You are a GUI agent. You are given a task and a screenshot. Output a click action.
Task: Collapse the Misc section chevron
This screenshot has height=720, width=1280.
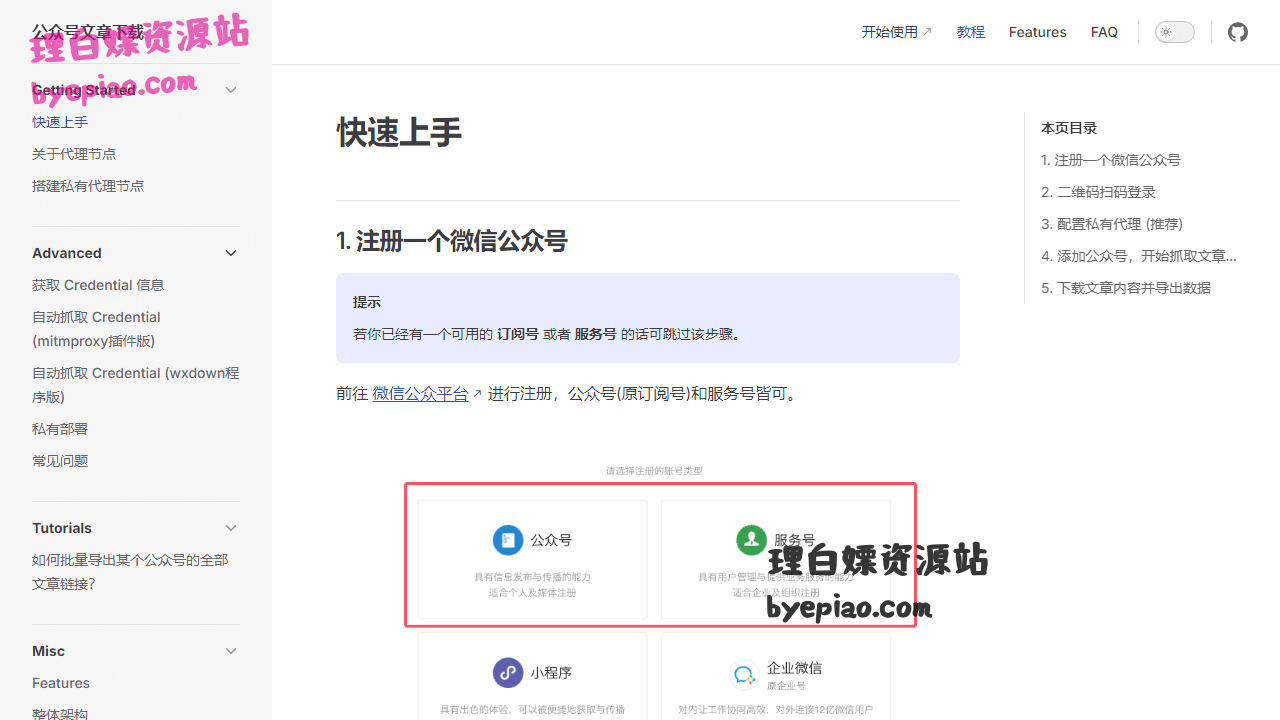(x=231, y=651)
